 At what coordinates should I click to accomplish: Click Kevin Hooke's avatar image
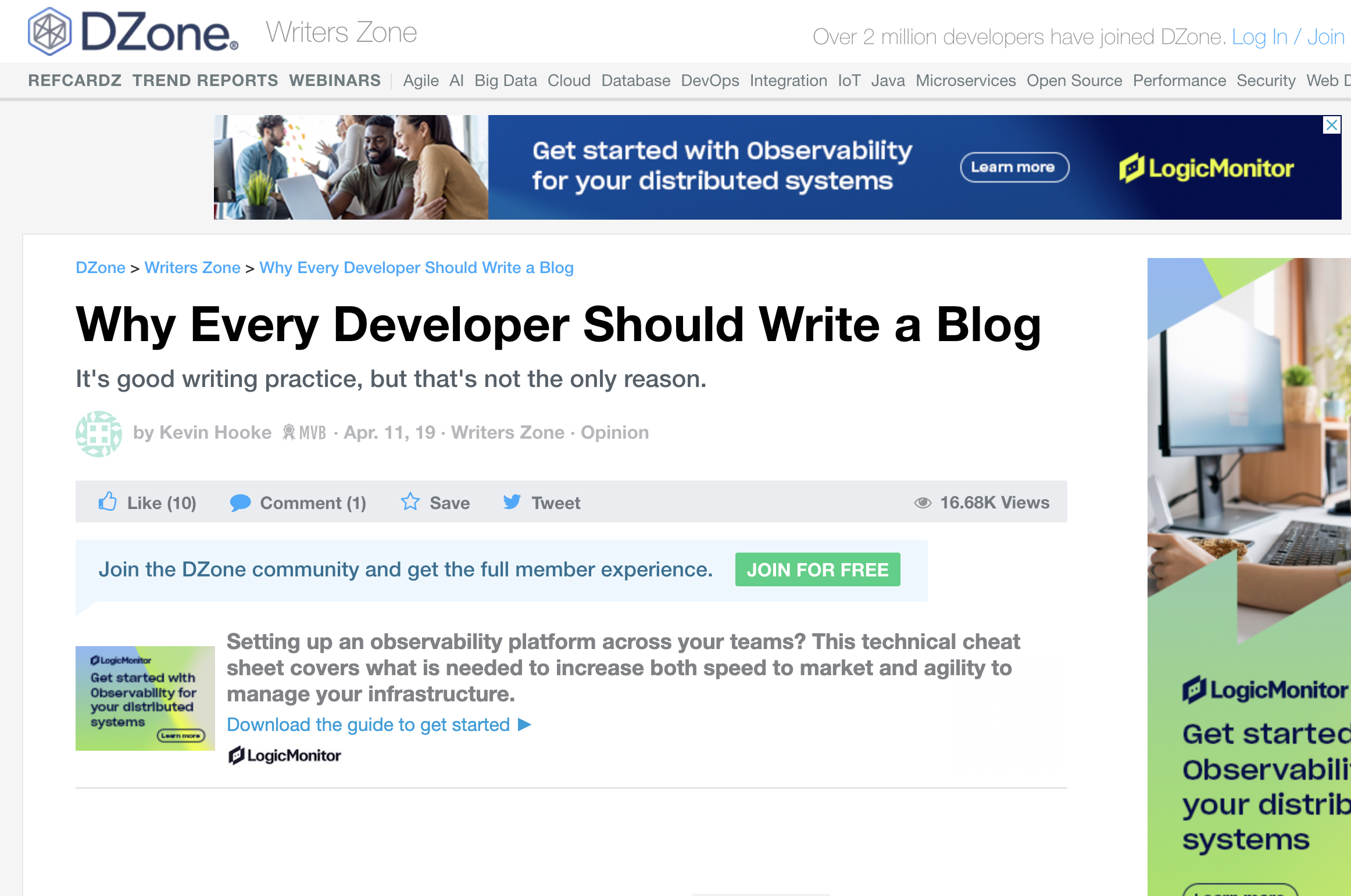pyautogui.click(x=99, y=434)
